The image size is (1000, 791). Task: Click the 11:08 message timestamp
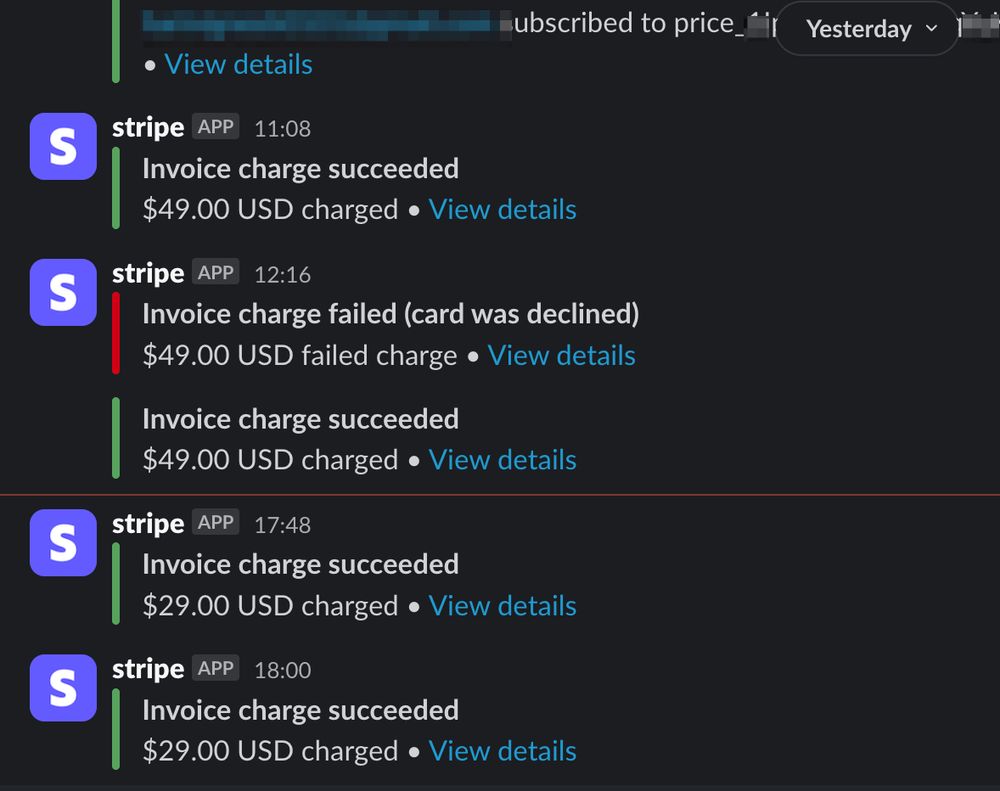coord(283,129)
